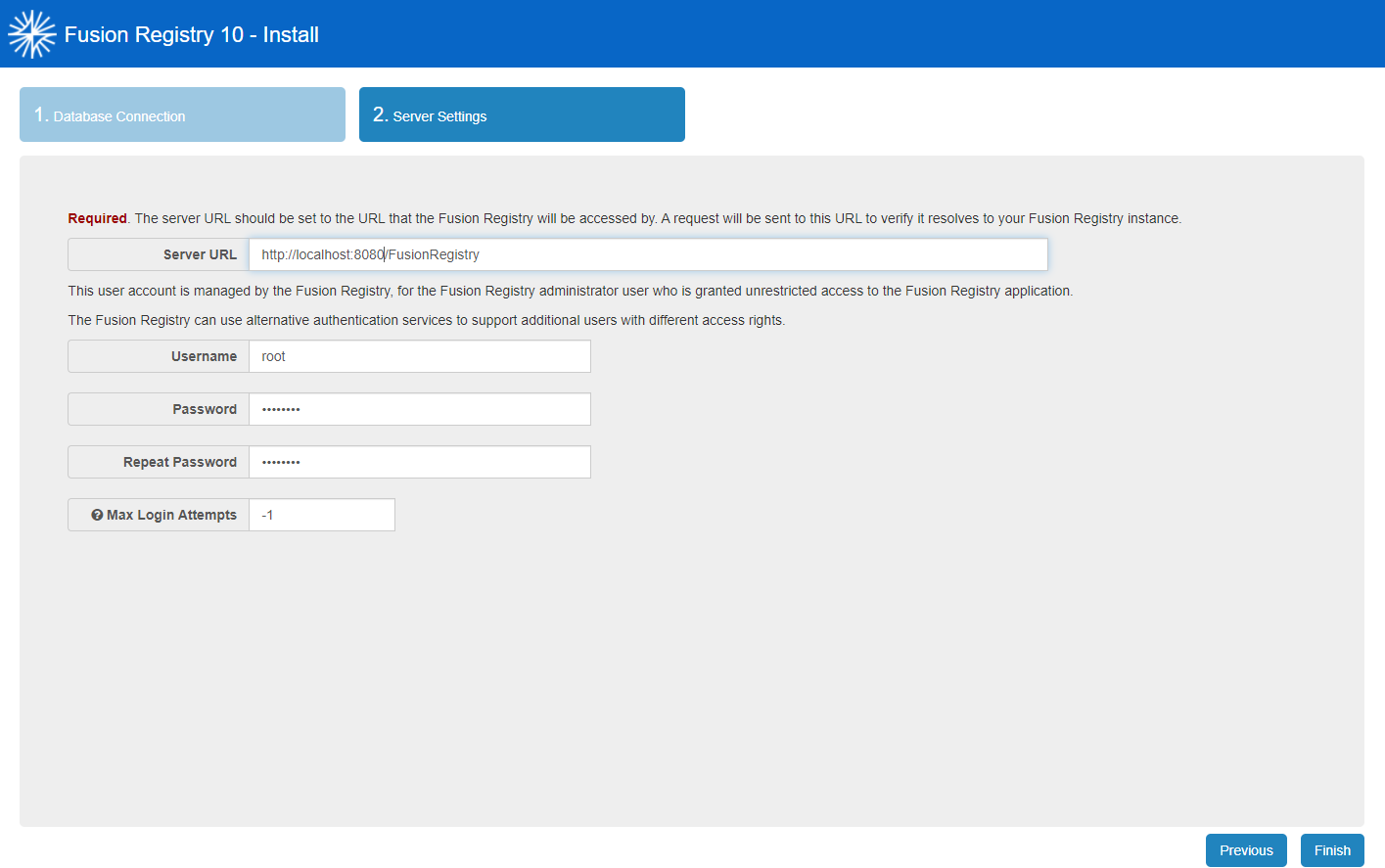1385x868 pixels.
Task: Click the Password field label
Action: click(205, 409)
